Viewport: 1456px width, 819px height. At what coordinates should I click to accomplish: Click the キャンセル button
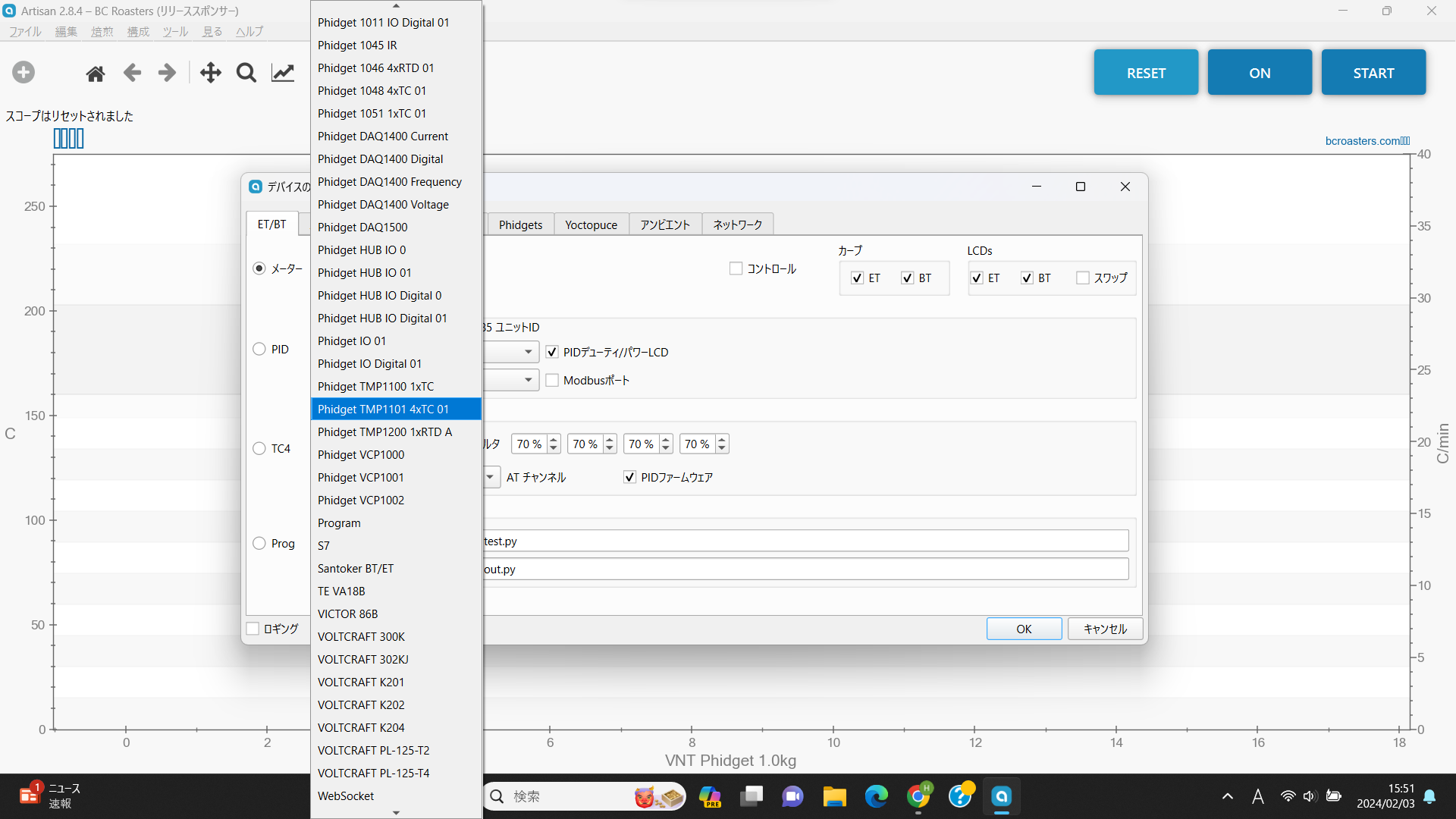tap(1105, 629)
